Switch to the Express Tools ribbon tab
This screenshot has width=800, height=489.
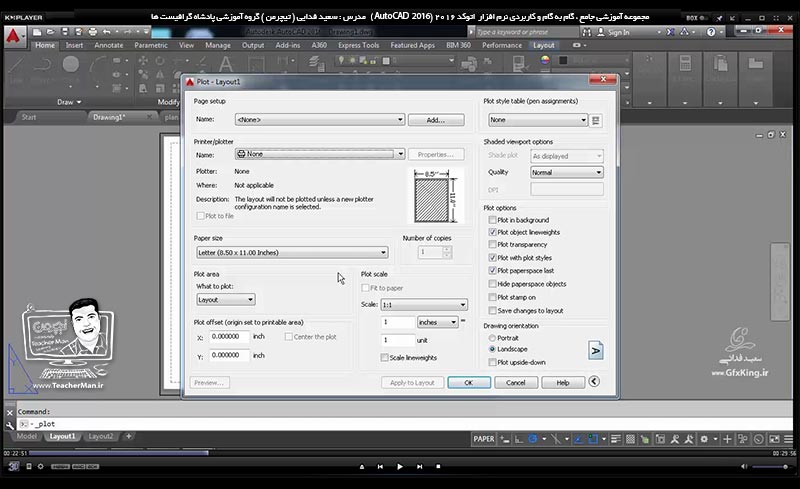358,45
